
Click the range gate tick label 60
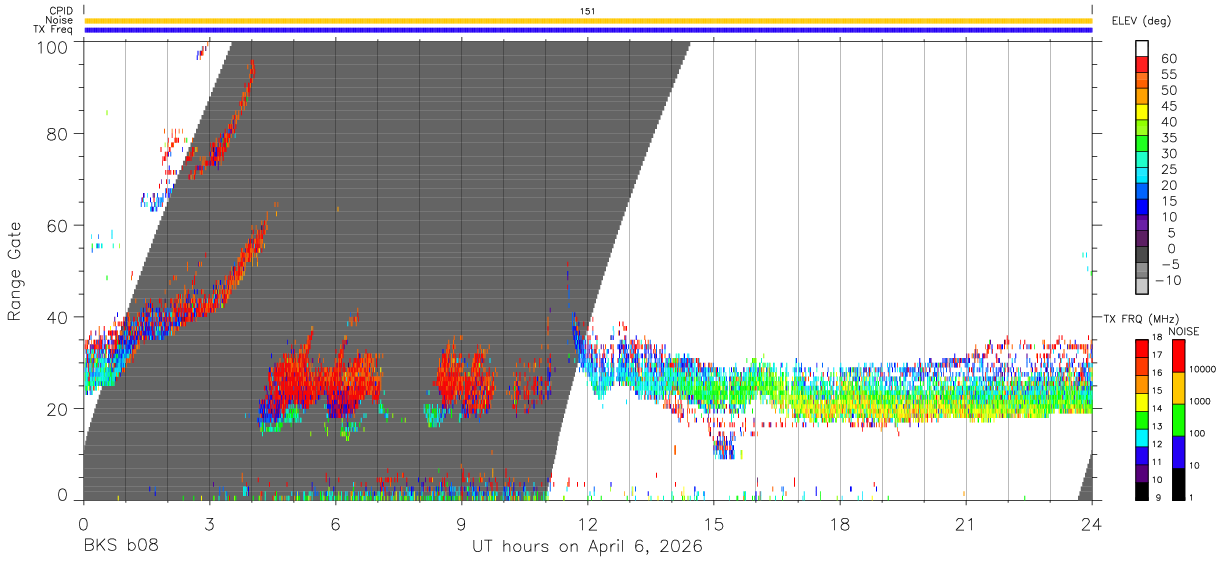[57, 226]
